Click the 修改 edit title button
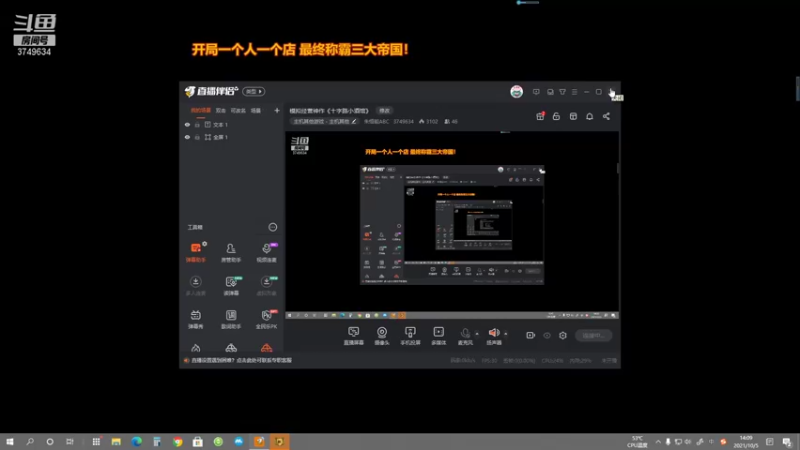800x450 pixels. coord(384,111)
